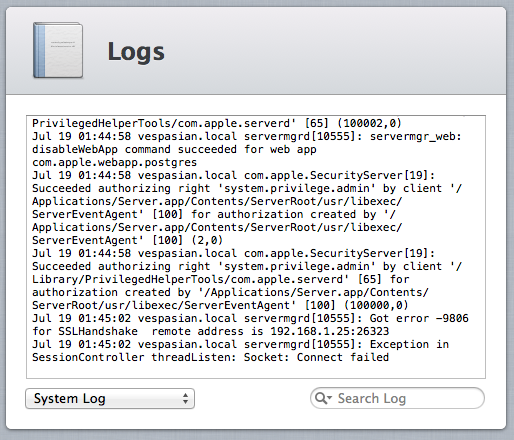Screen dimensions: 514x440
Task: Click the Logs book icon
Action: (58, 50)
